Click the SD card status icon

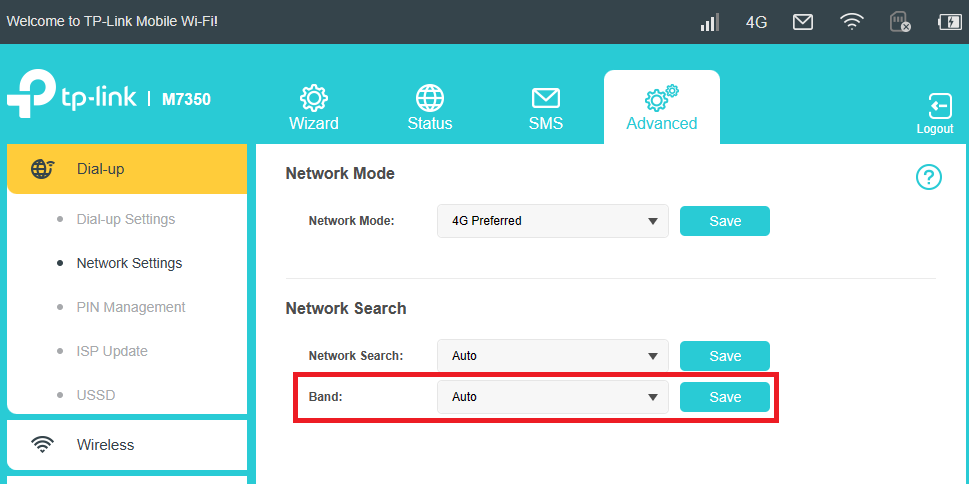point(900,22)
